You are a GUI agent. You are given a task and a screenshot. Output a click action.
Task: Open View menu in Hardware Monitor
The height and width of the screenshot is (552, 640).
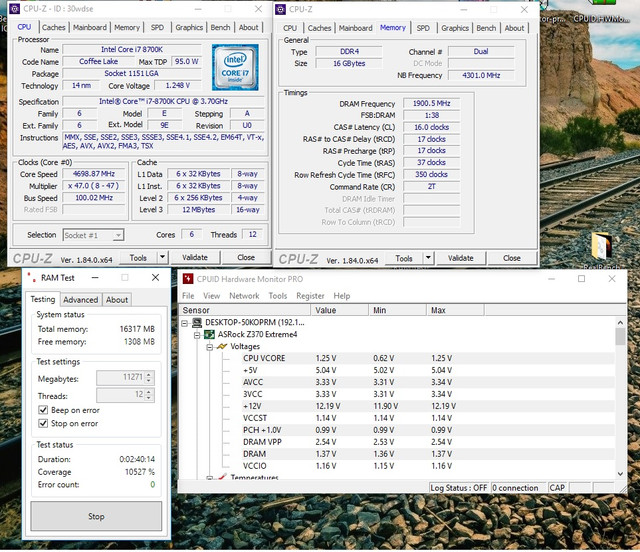211,296
